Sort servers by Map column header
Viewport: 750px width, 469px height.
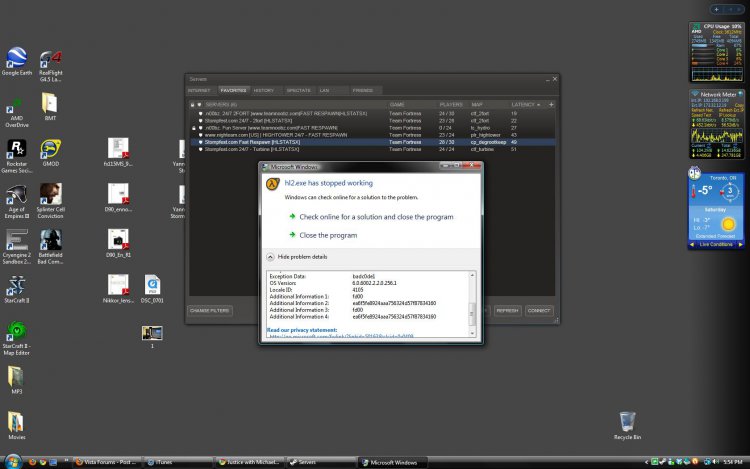pos(477,105)
